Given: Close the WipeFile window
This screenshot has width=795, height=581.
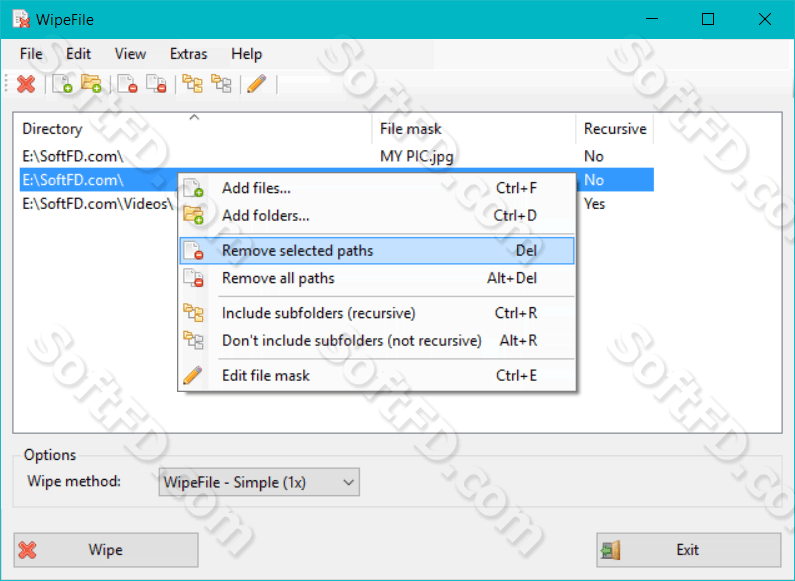Looking at the screenshot, I should [765, 19].
